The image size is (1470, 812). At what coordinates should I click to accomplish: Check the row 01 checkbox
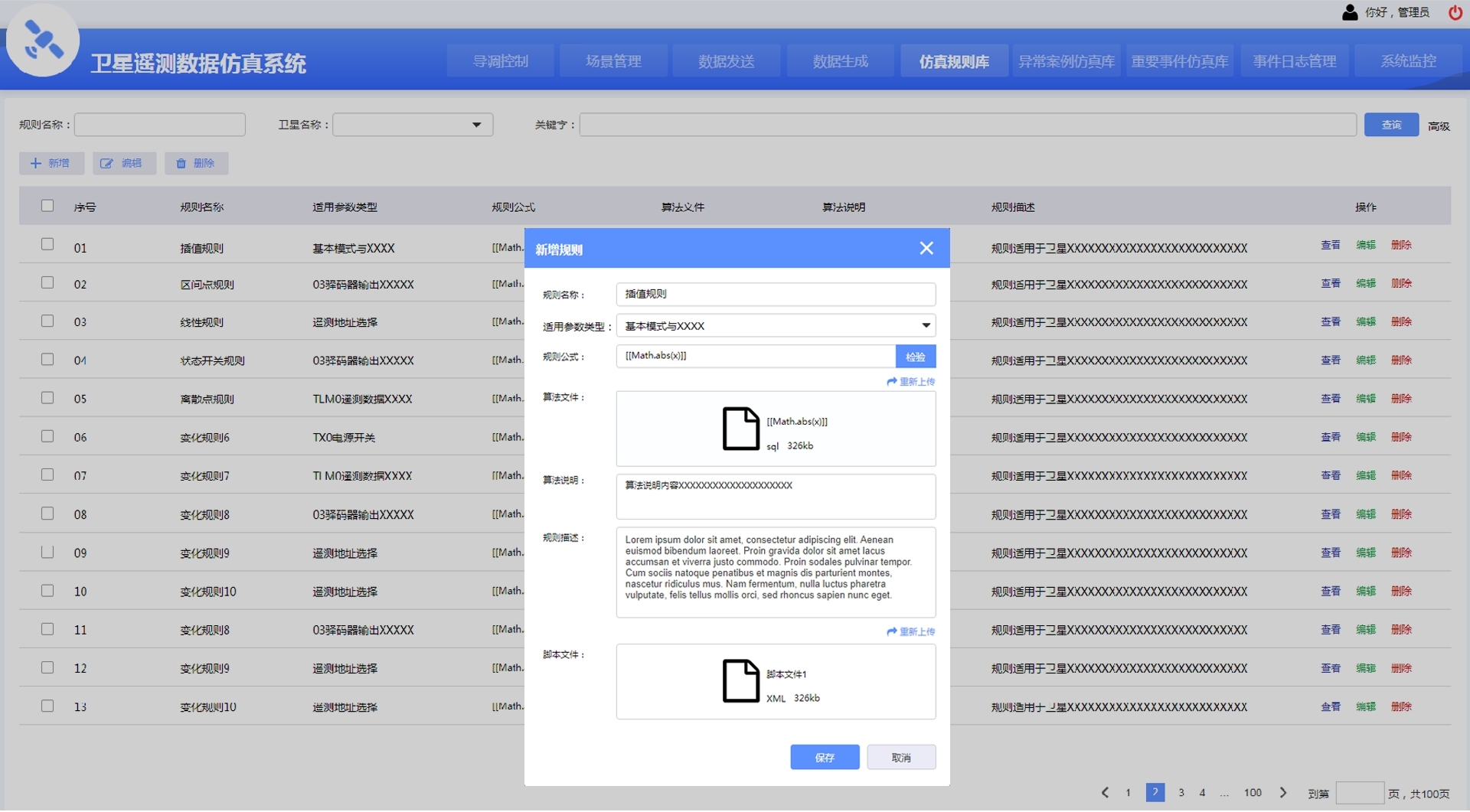47,244
